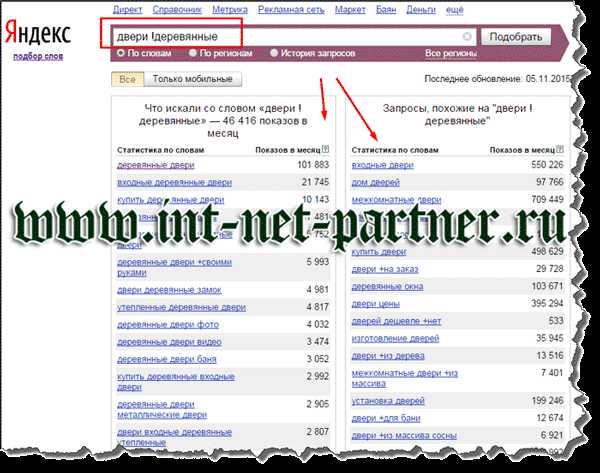Open the 'межкомнатные двери' similar query

(396, 200)
